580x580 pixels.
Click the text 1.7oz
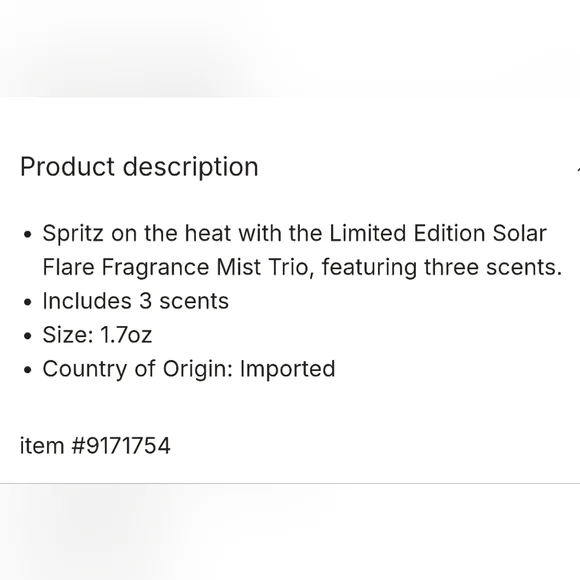coord(126,335)
